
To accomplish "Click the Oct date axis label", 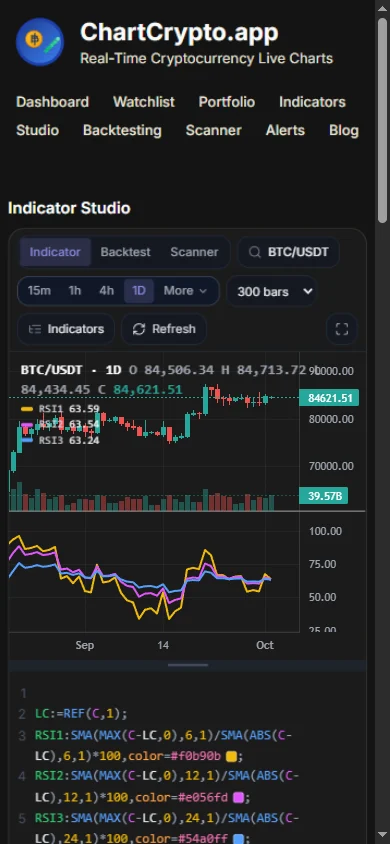I will [265, 645].
